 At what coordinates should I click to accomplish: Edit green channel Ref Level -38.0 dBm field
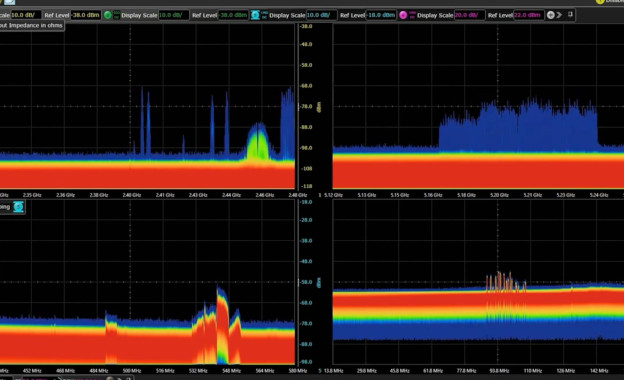(x=233, y=15)
